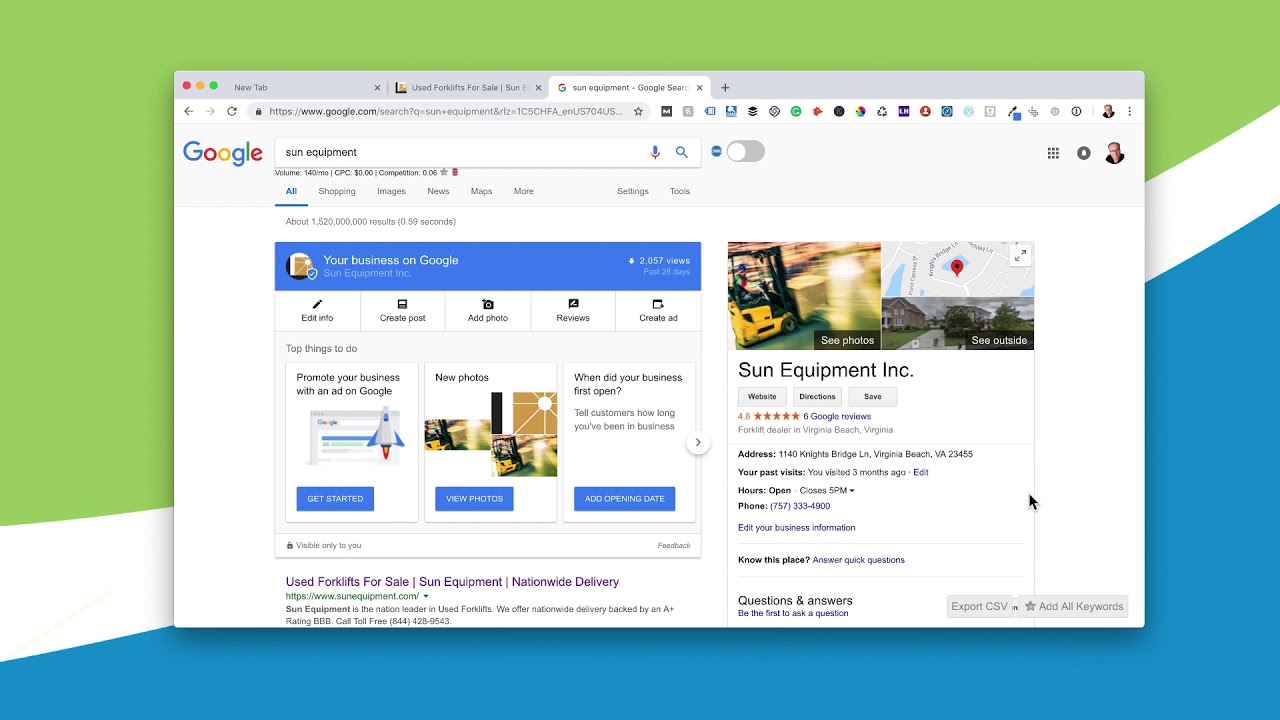
Task: Click Add All Keywords button
Action: coord(1073,606)
